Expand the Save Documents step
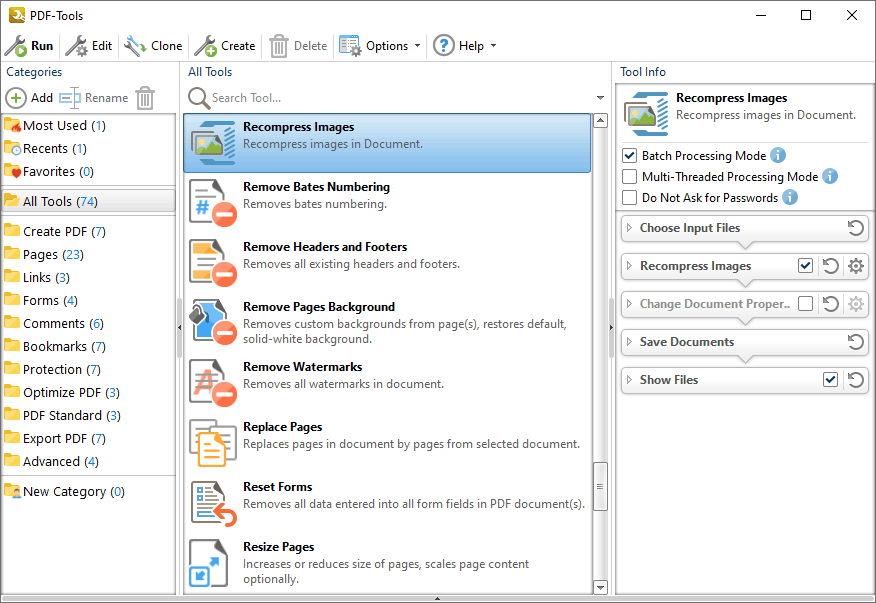The image size is (876, 603). click(x=630, y=341)
